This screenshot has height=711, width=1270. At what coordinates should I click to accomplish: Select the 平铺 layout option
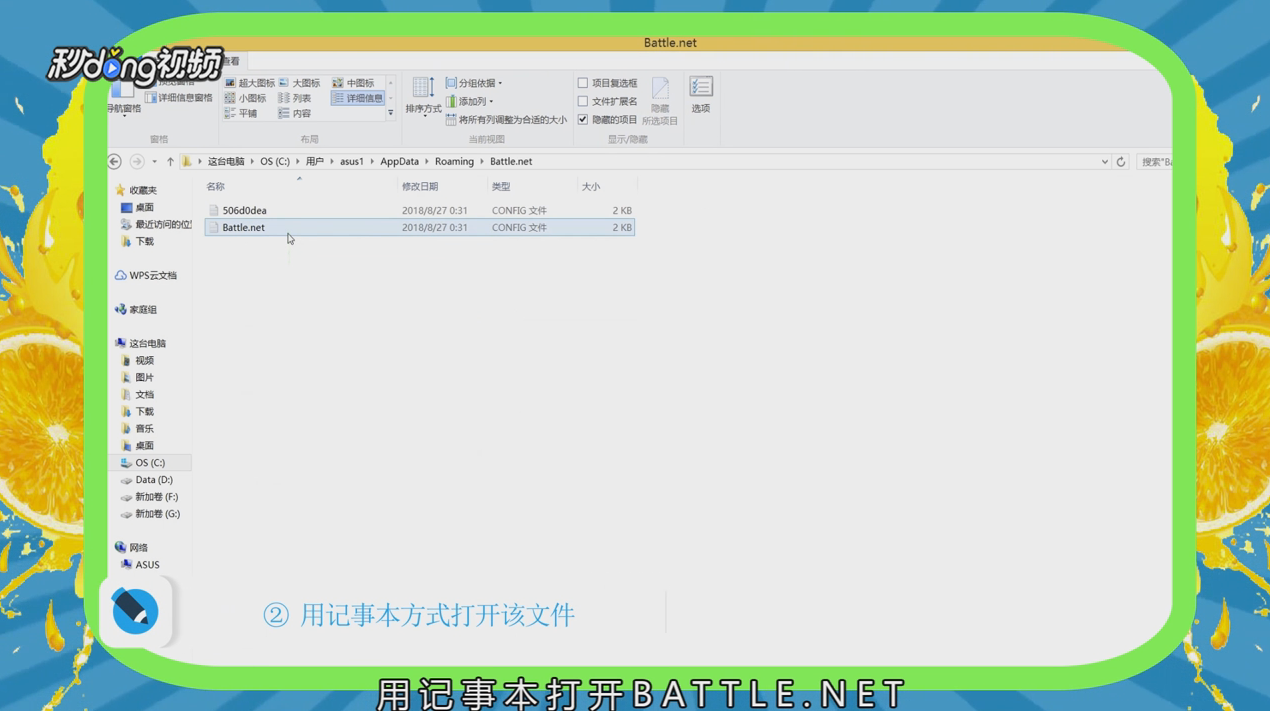point(241,113)
